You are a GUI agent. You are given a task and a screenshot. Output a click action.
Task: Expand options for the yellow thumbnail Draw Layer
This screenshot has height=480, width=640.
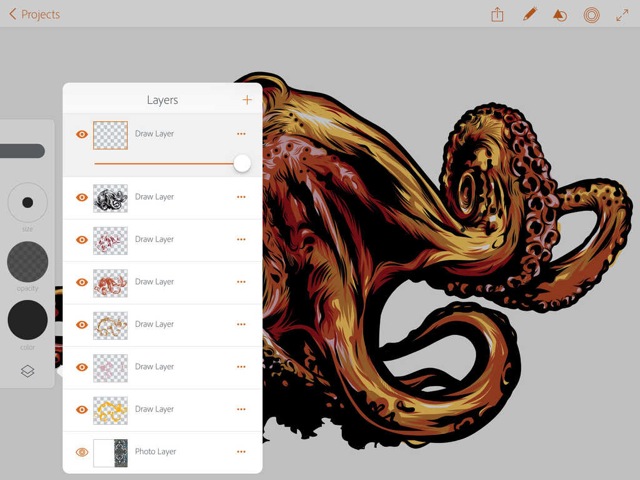[x=241, y=409]
